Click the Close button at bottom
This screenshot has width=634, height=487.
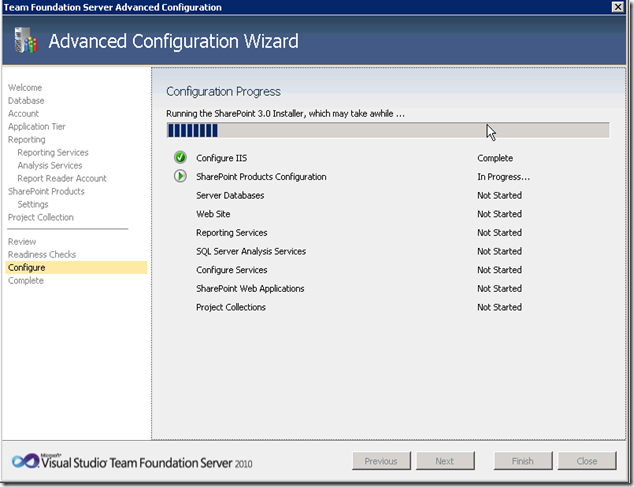[x=587, y=461]
